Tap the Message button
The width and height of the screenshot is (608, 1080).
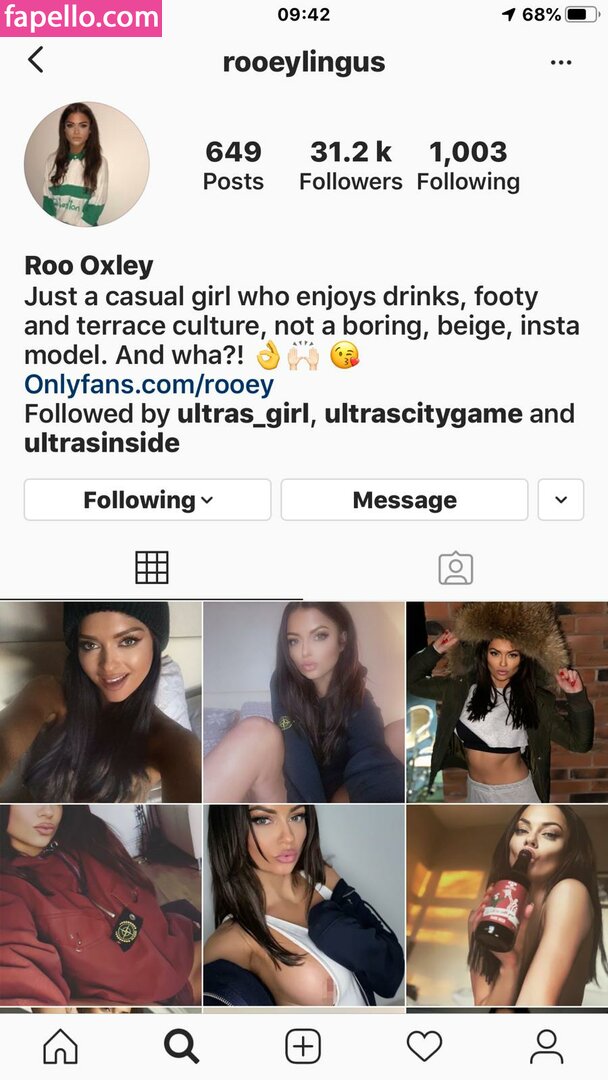(404, 500)
